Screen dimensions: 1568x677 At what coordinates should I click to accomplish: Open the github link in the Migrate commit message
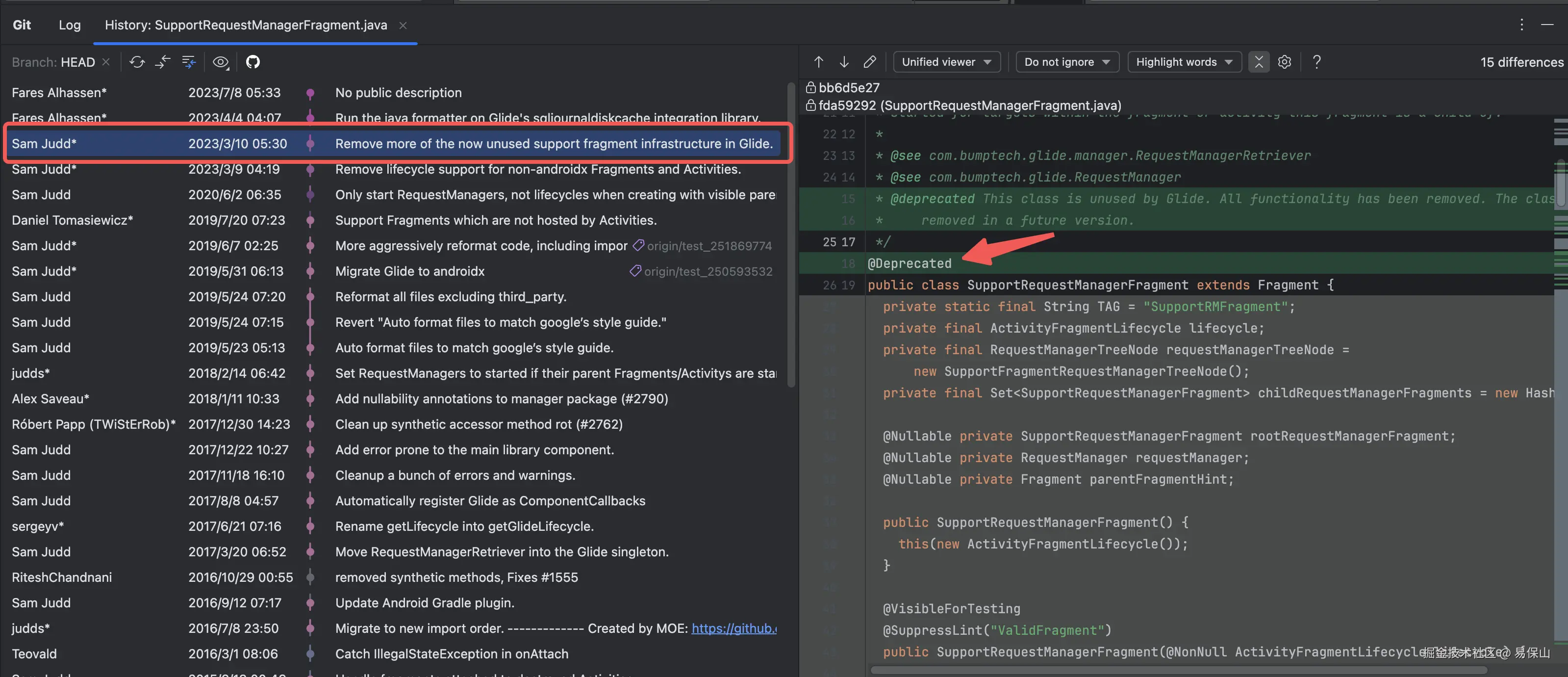[x=734, y=628]
